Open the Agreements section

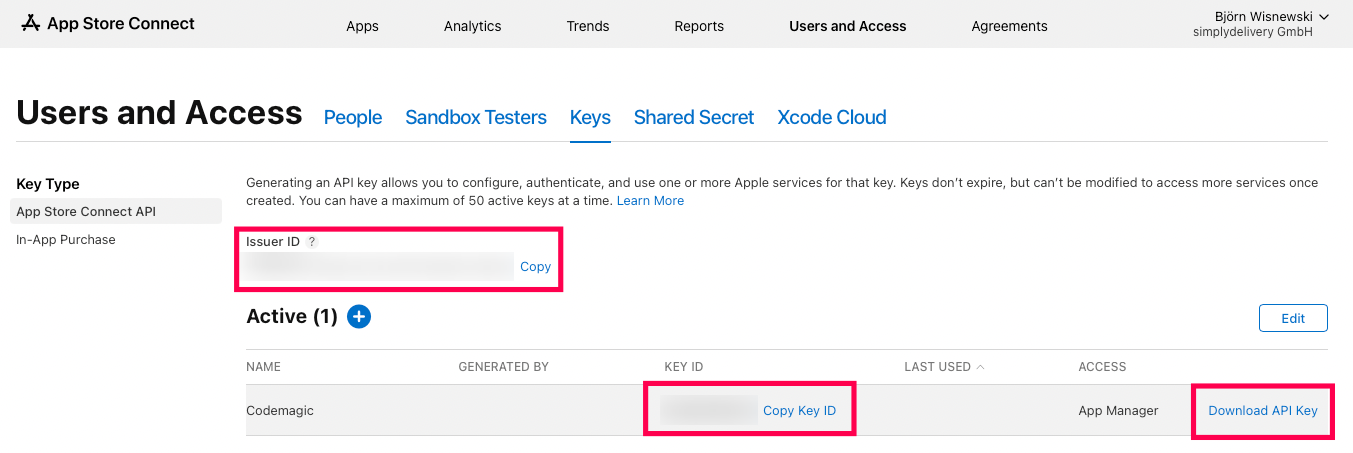point(1009,26)
